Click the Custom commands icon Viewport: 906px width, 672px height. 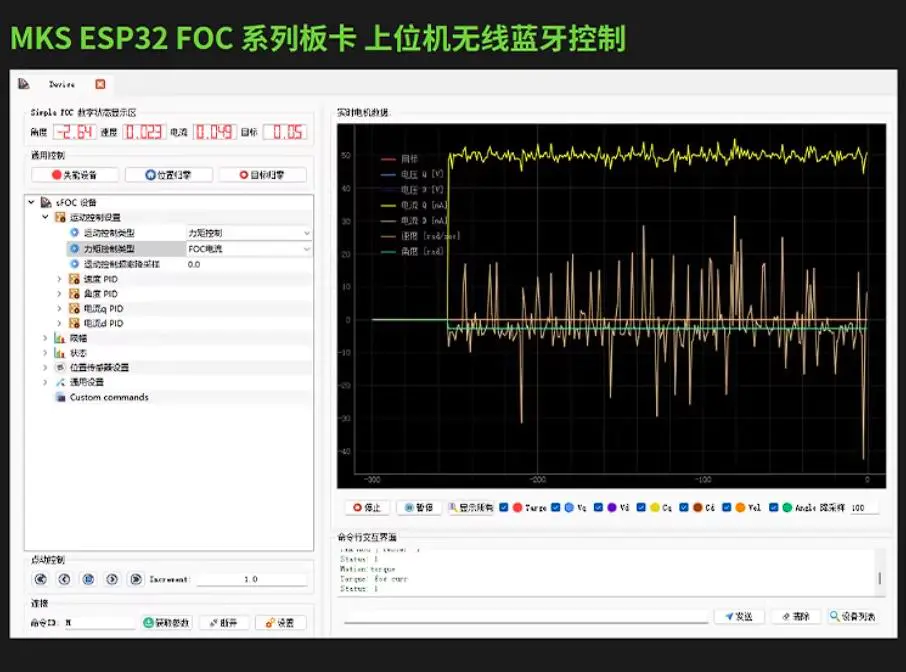[x=60, y=397]
